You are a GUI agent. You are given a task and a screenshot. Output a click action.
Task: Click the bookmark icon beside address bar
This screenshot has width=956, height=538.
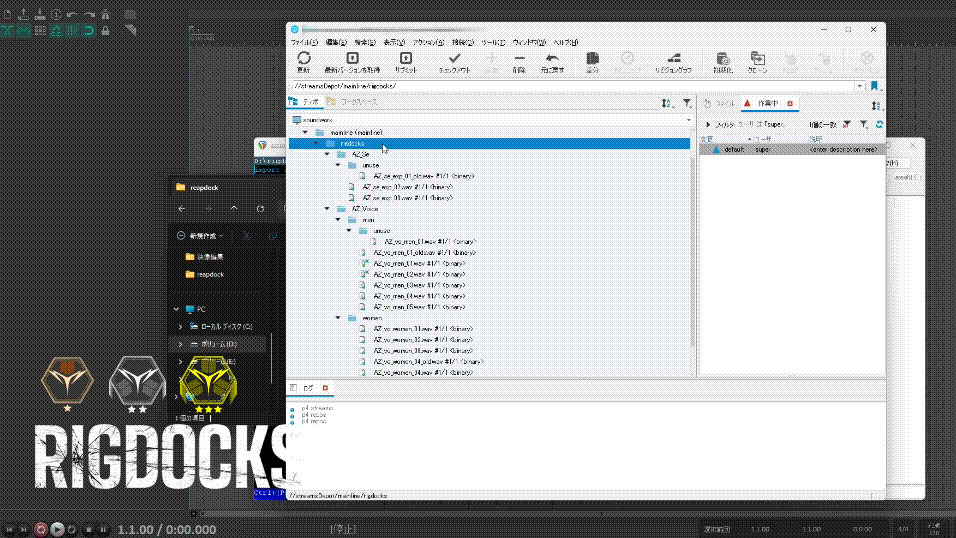[x=874, y=86]
